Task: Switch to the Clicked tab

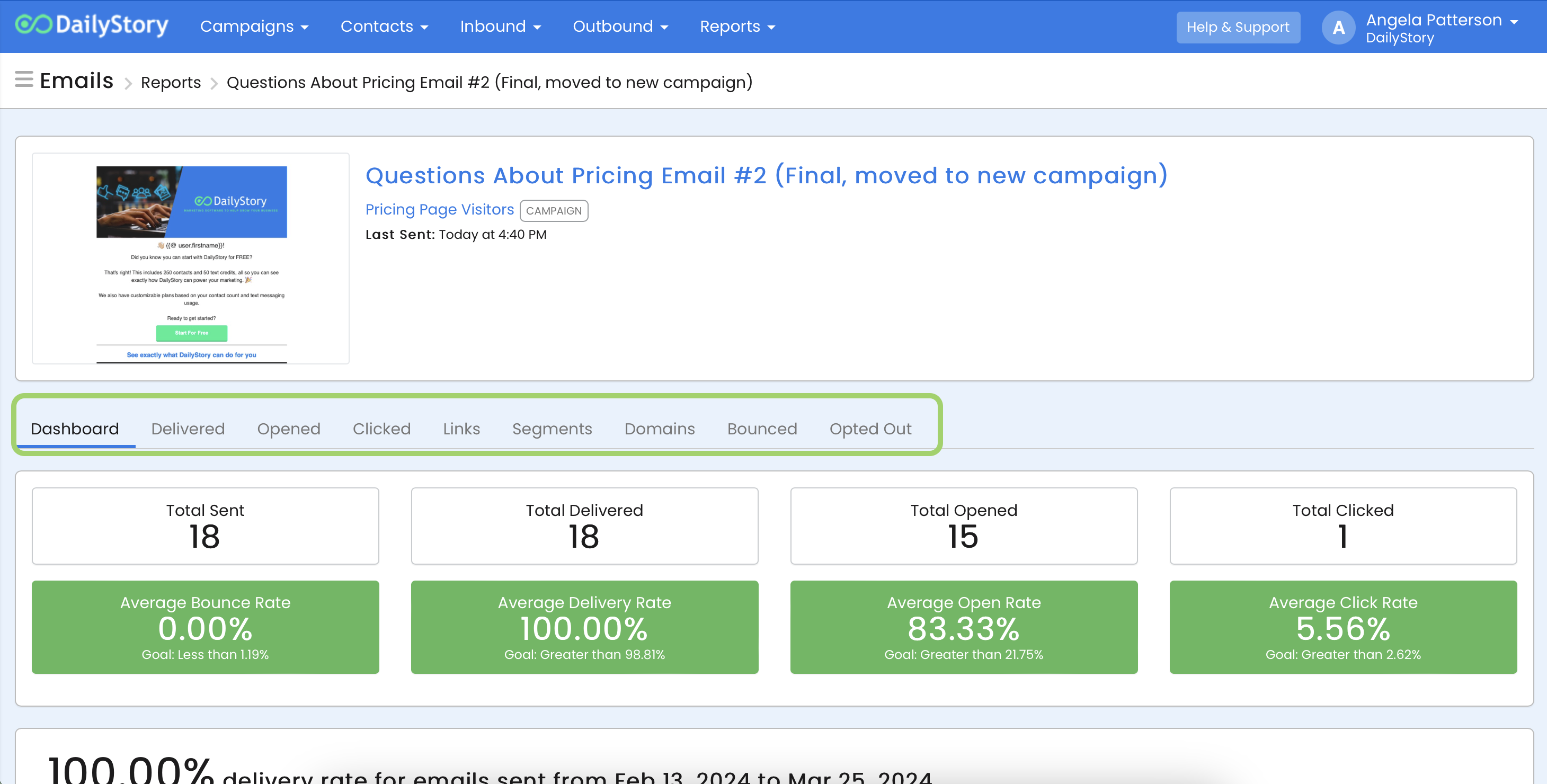Action: point(381,429)
